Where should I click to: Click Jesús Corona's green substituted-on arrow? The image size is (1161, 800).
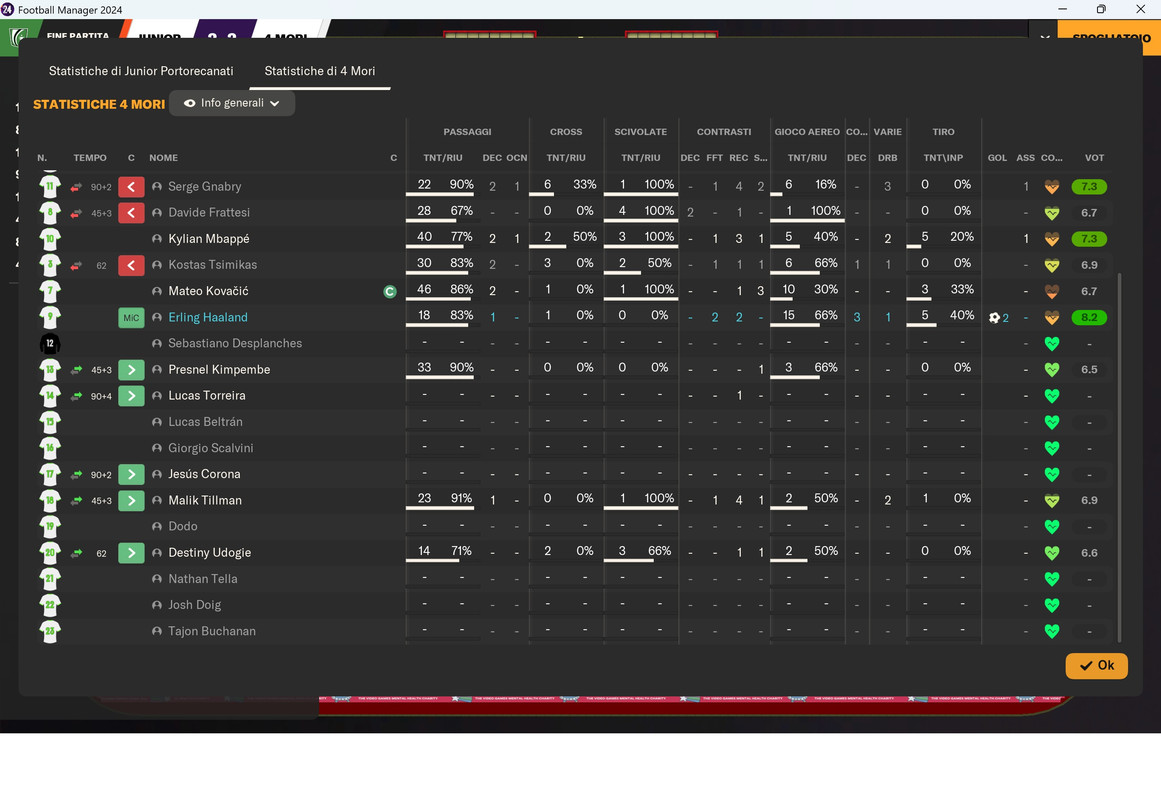(x=131, y=474)
